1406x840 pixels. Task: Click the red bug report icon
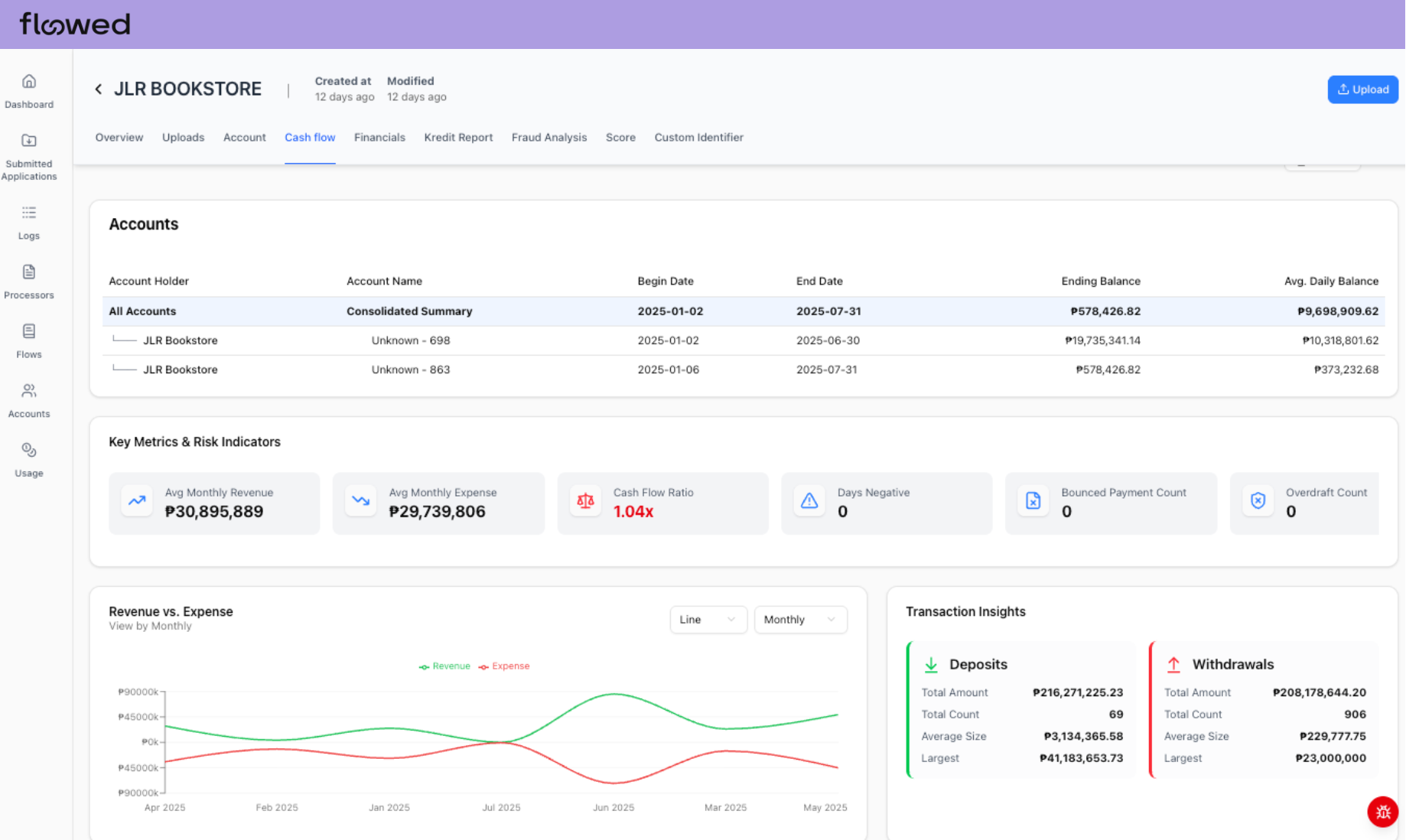point(1382,812)
